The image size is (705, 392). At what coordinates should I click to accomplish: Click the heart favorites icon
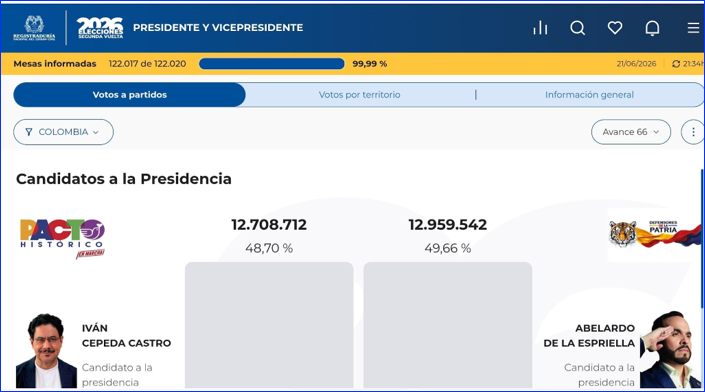tap(615, 28)
